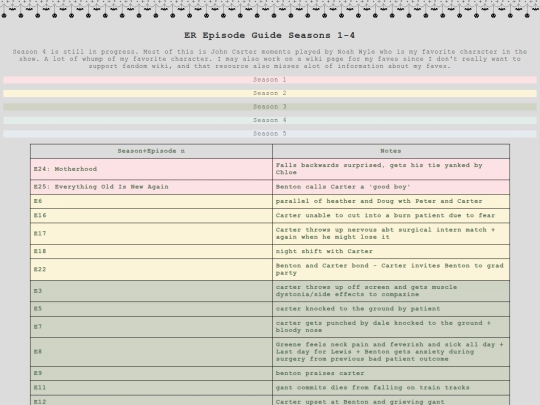540x405 pixels.
Task: Select the E22 episode cell
Action: (151, 269)
